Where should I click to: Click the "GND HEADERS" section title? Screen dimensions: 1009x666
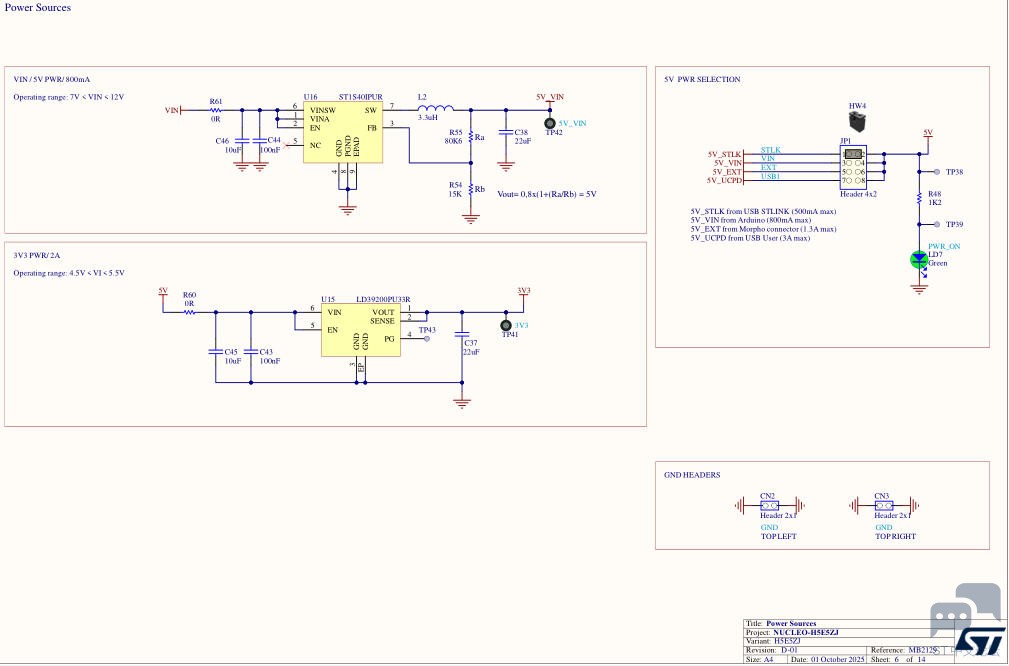[692, 476]
